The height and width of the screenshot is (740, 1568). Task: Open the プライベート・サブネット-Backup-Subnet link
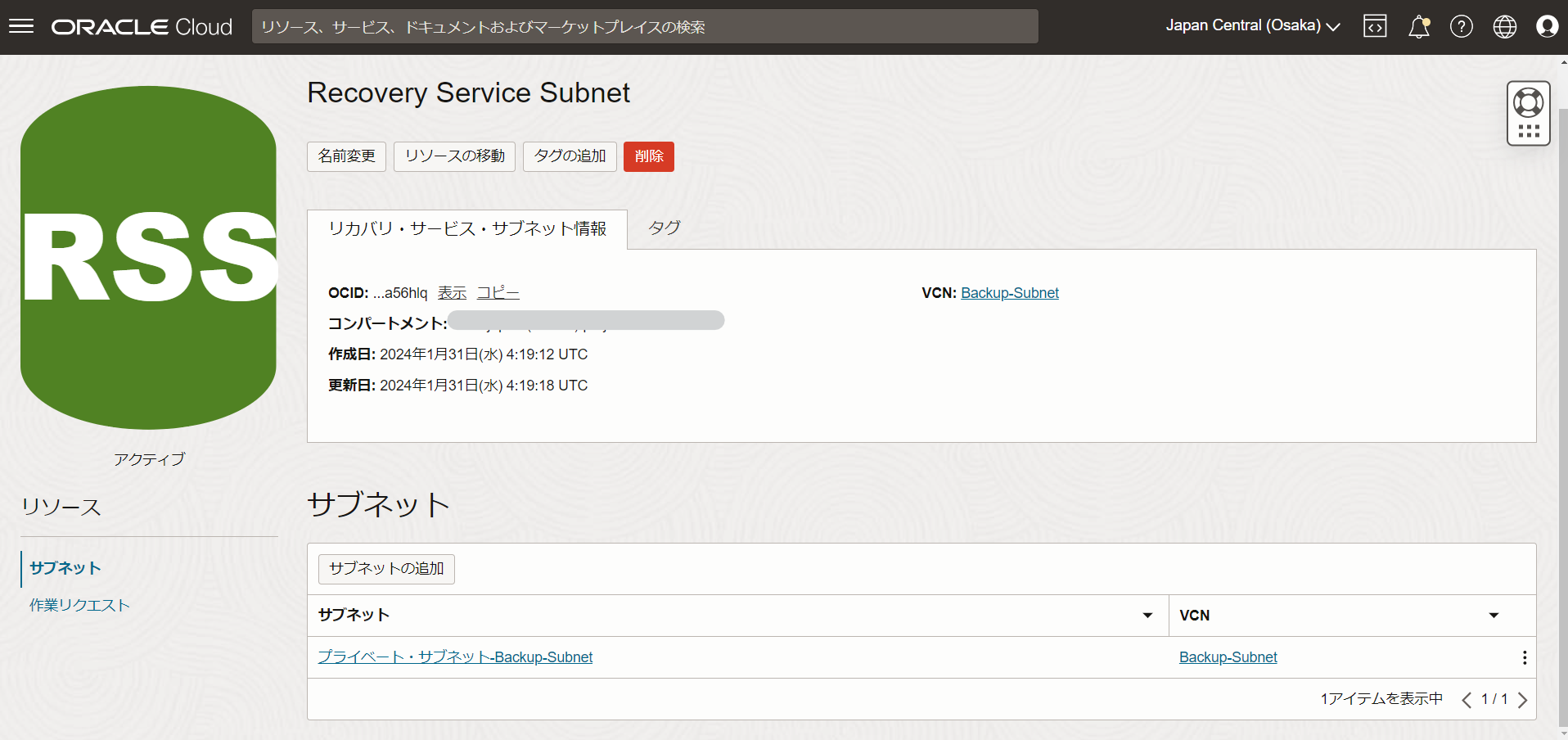point(455,657)
